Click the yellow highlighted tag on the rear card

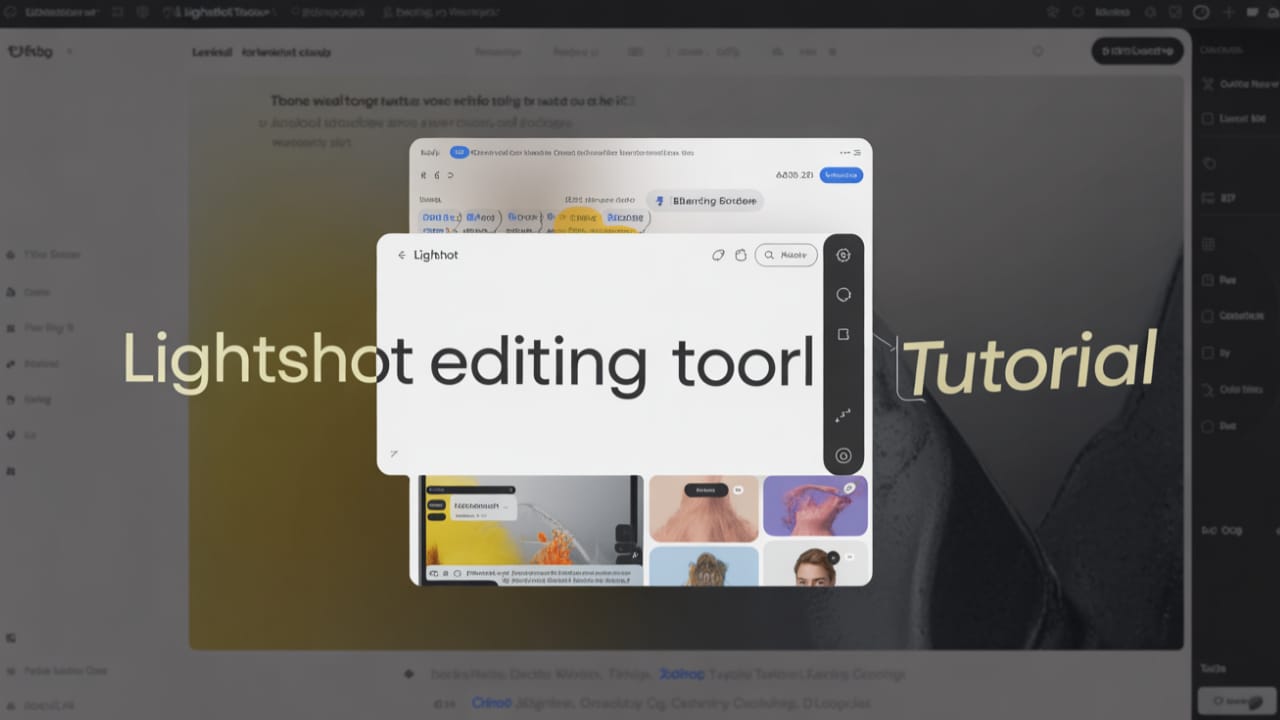578,217
